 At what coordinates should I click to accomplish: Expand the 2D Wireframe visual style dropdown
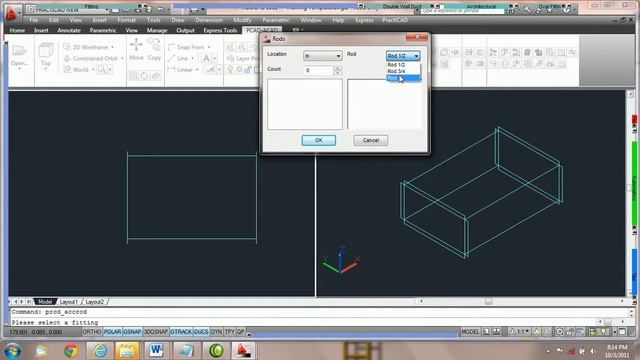pyautogui.click(x=113, y=47)
